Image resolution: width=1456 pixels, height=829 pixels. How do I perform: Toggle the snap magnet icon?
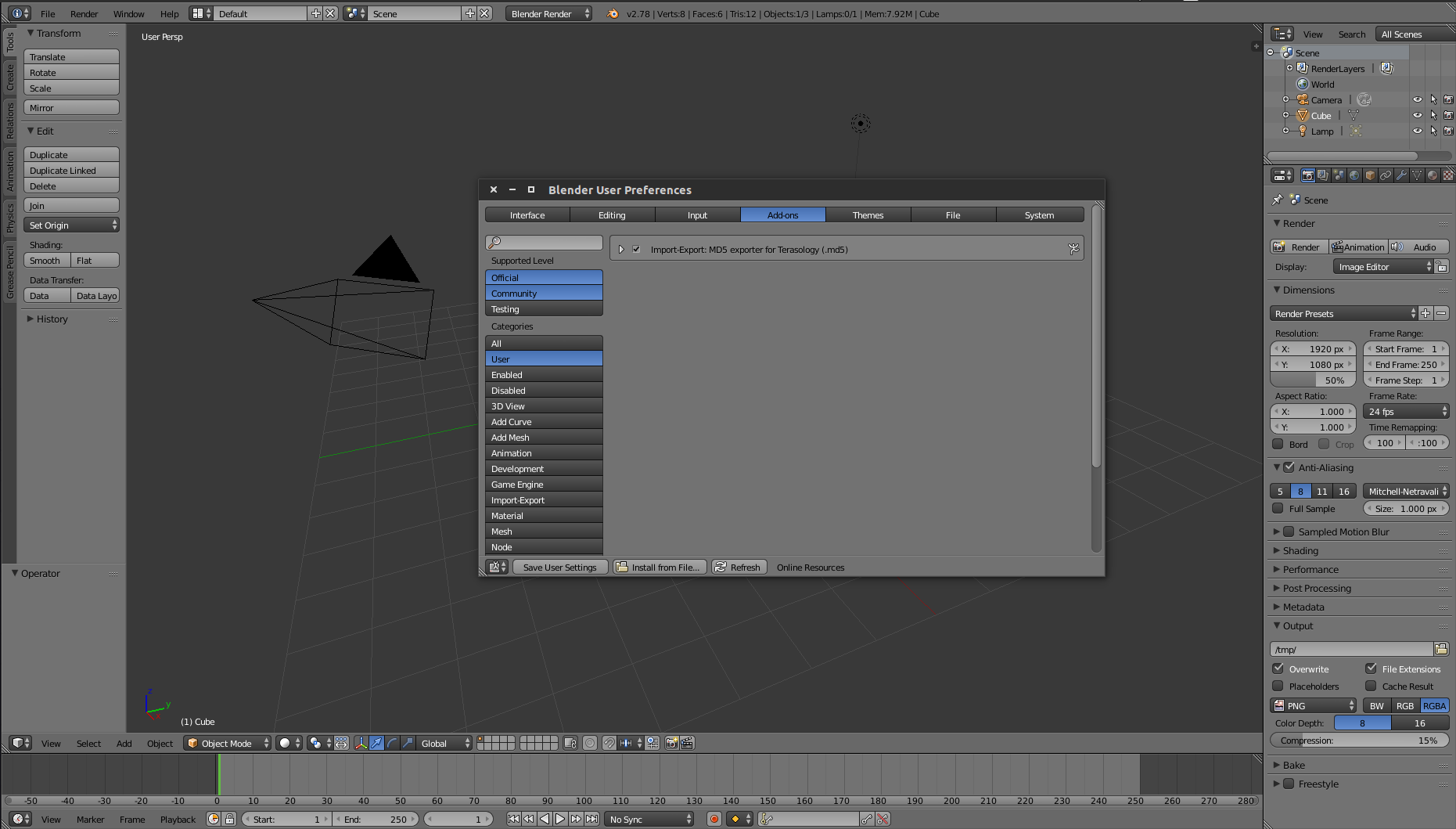click(x=609, y=743)
